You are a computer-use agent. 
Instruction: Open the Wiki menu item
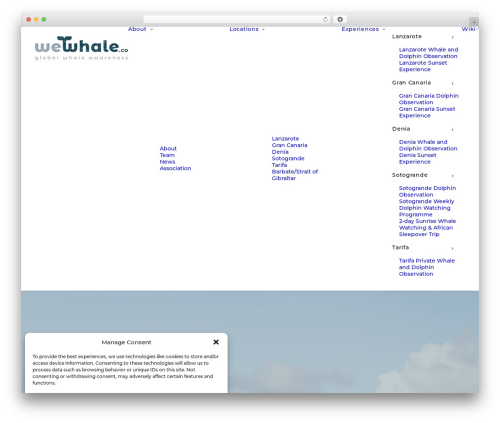(470, 29)
